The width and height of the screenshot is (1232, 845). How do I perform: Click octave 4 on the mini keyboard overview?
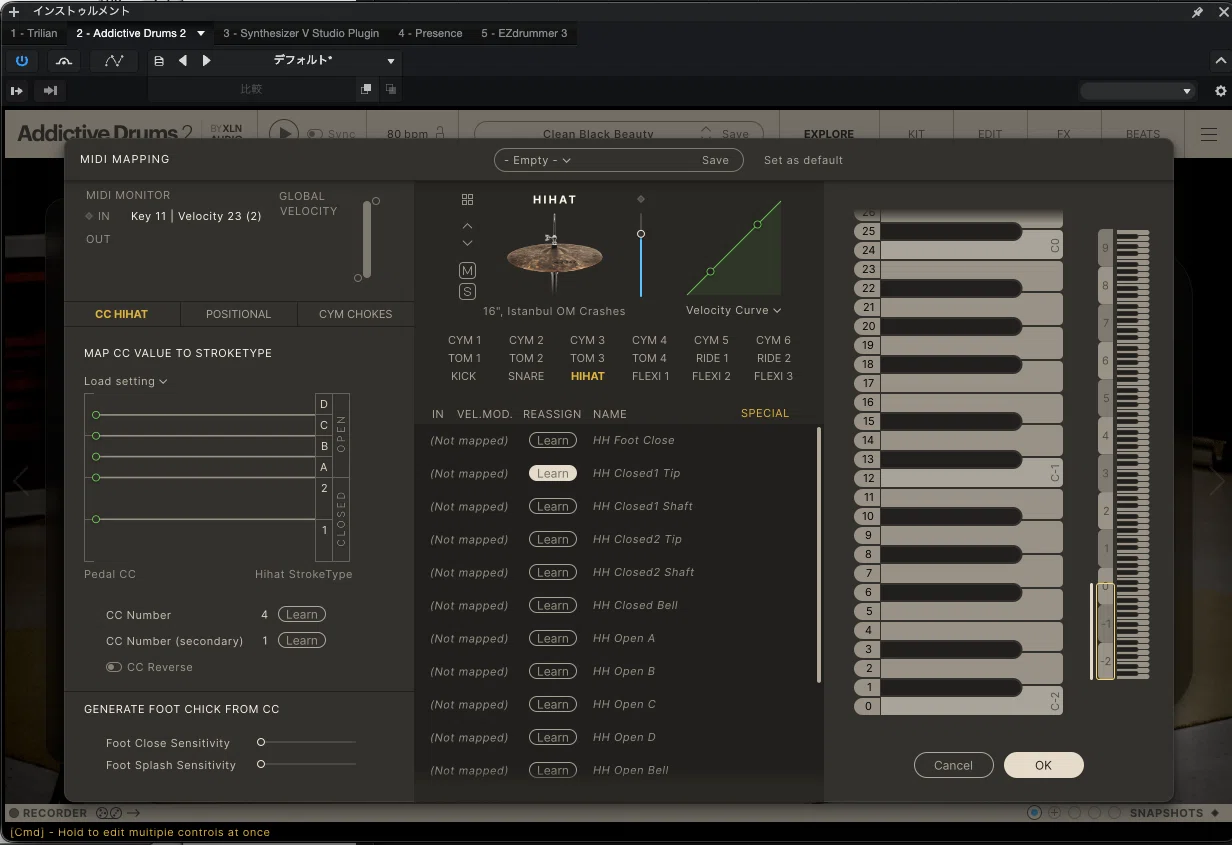point(1105,436)
